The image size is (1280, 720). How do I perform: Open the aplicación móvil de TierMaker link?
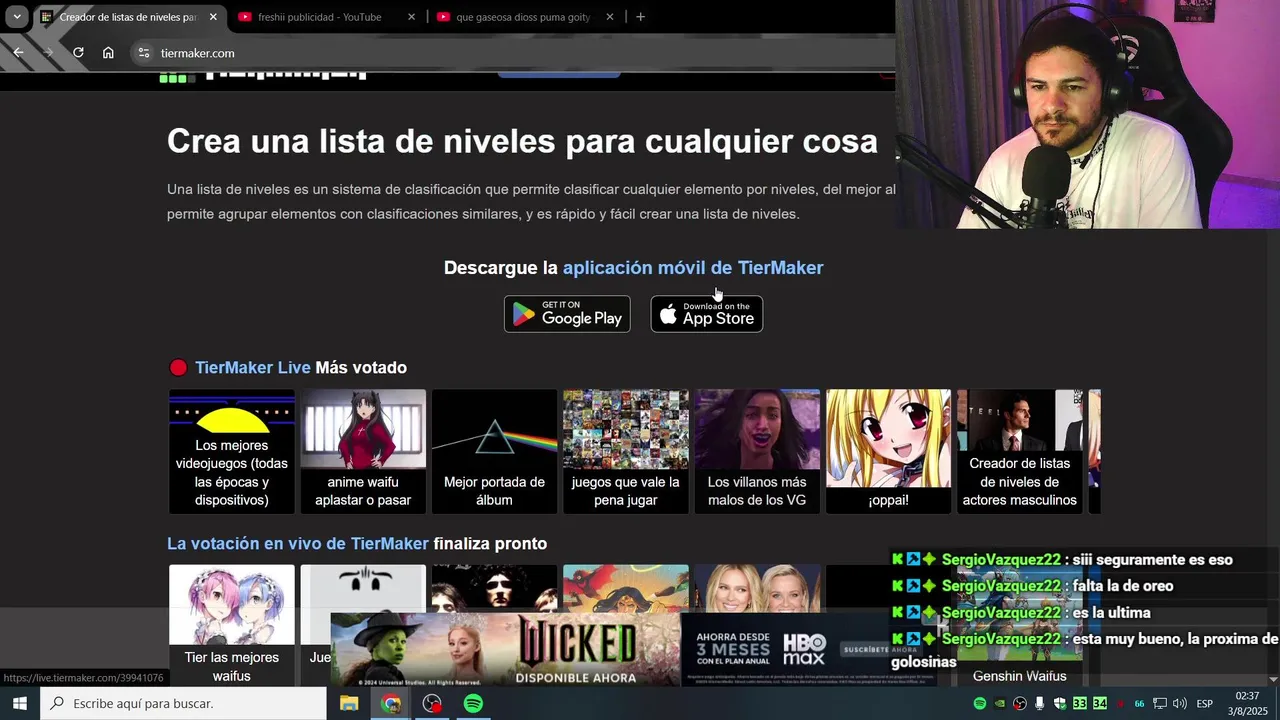point(693,268)
